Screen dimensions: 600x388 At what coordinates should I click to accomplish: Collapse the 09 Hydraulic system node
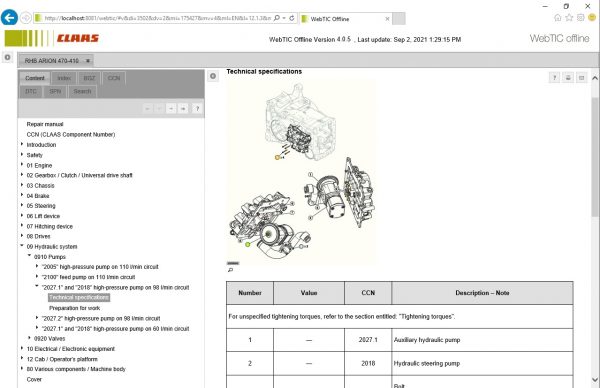(22, 246)
